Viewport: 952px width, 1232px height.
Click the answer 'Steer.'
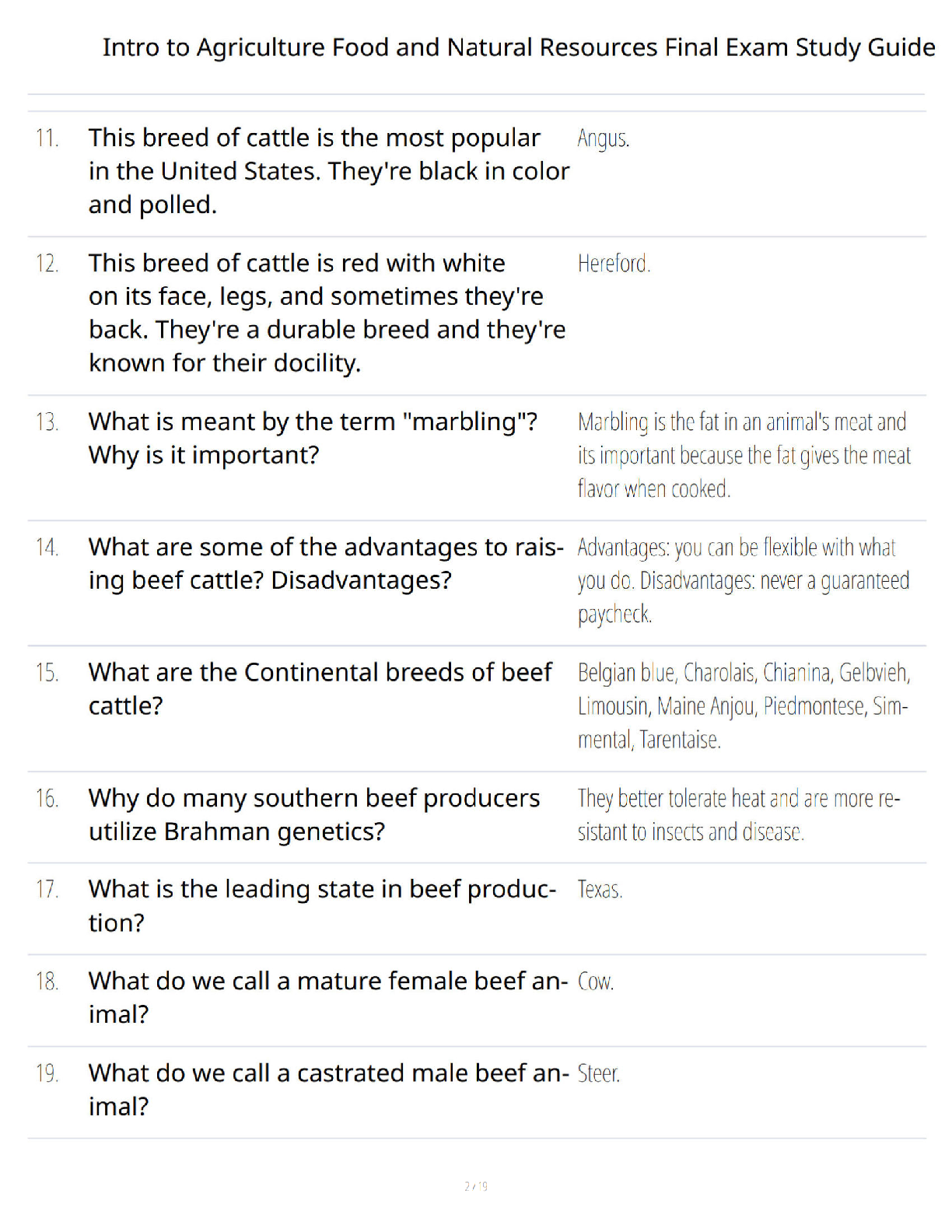click(598, 1074)
